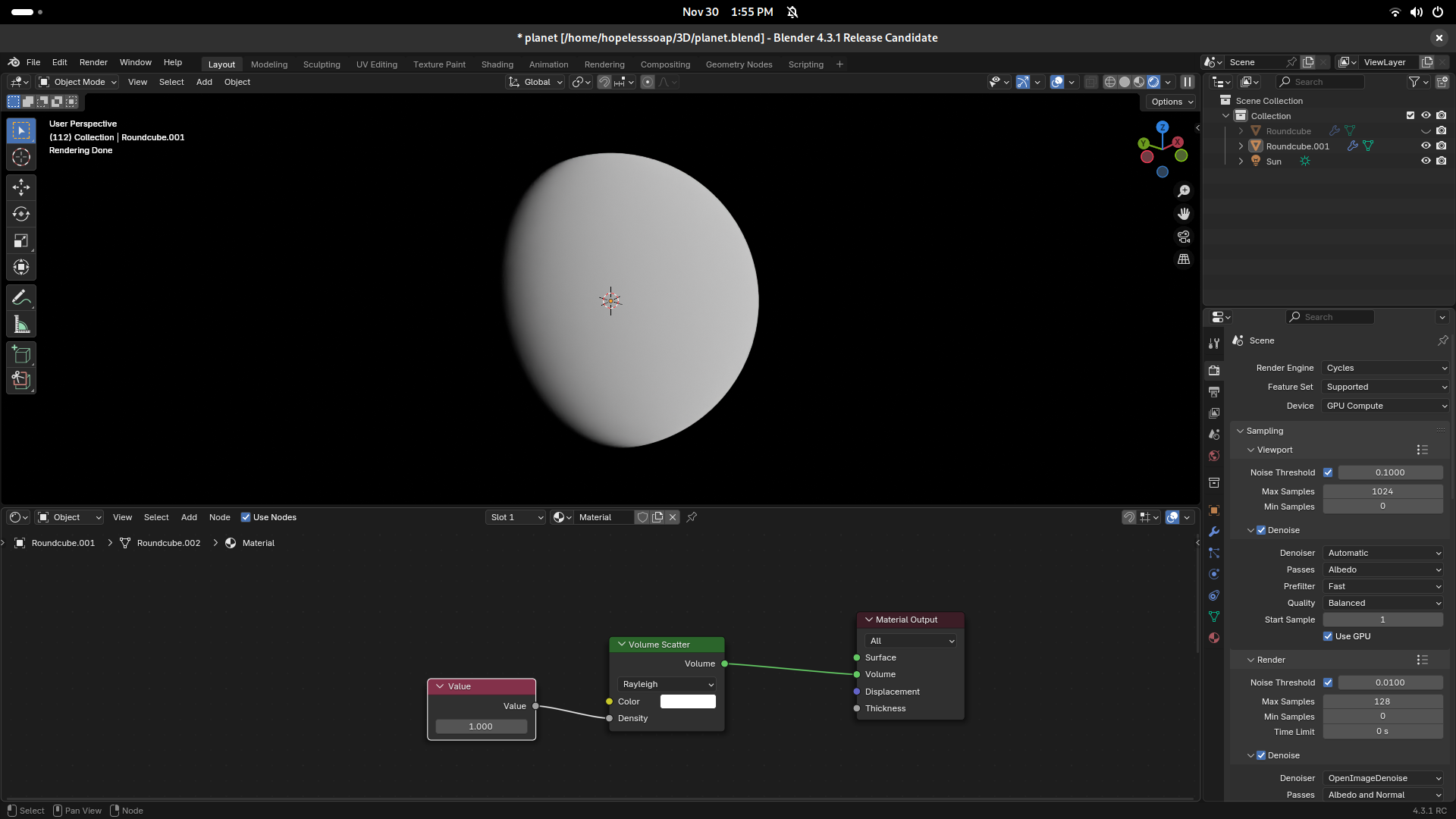This screenshot has height=819, width=1456.
Task: Click the Viewport Max Samples field
Action: click(1382, 491)
